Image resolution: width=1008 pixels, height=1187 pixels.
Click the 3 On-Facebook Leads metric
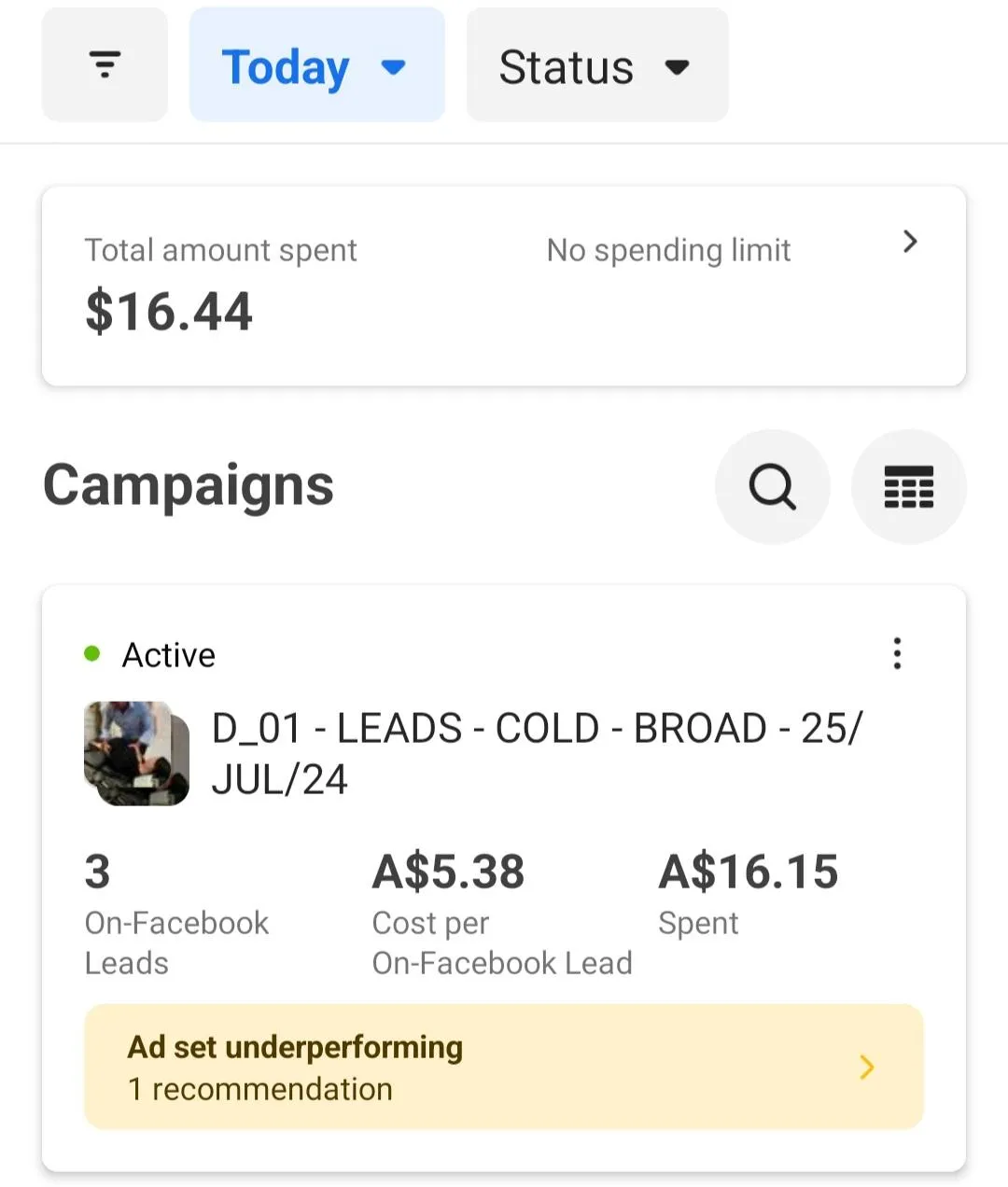(97, 873)
